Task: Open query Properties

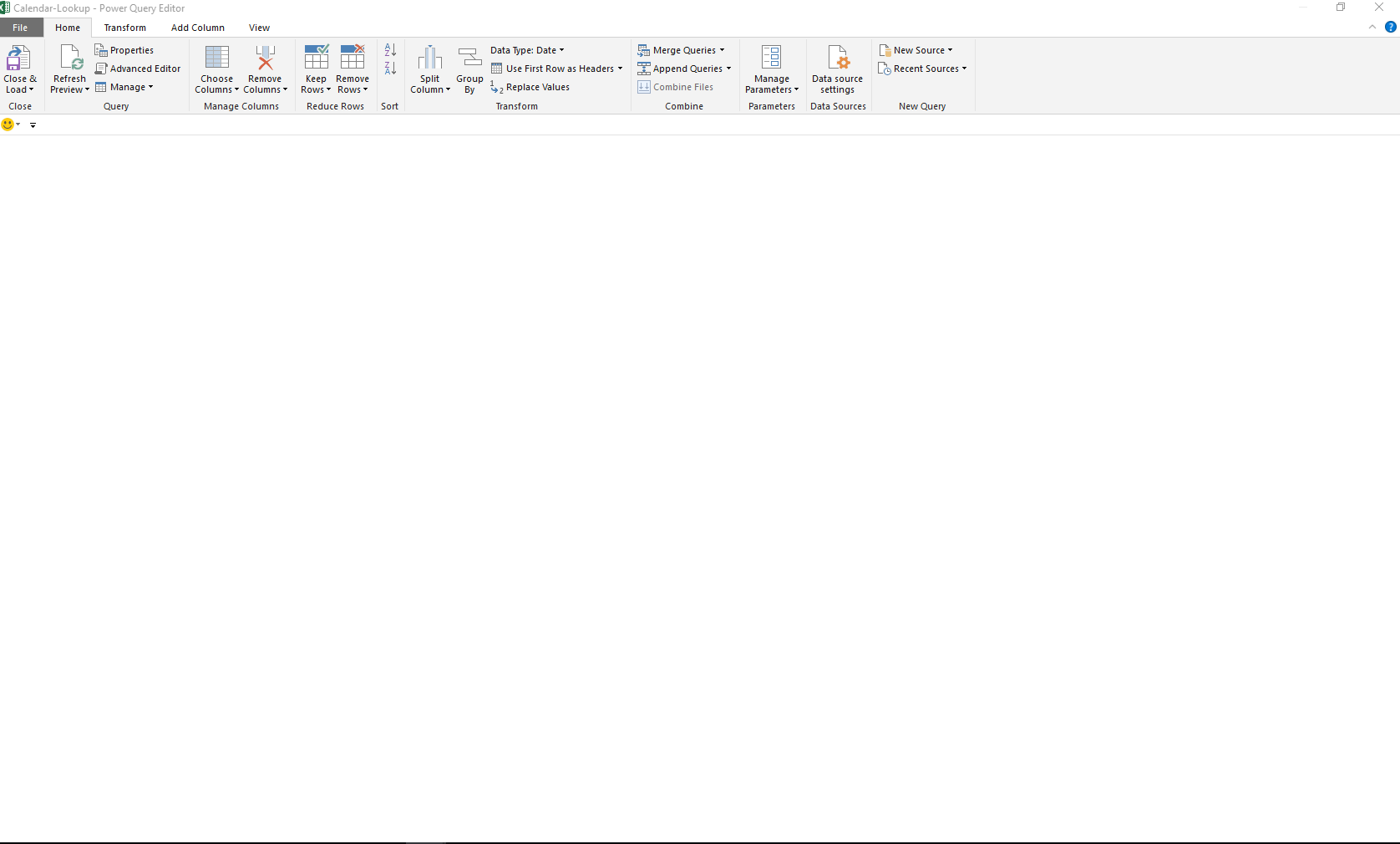Action: (x=124, y=50)
